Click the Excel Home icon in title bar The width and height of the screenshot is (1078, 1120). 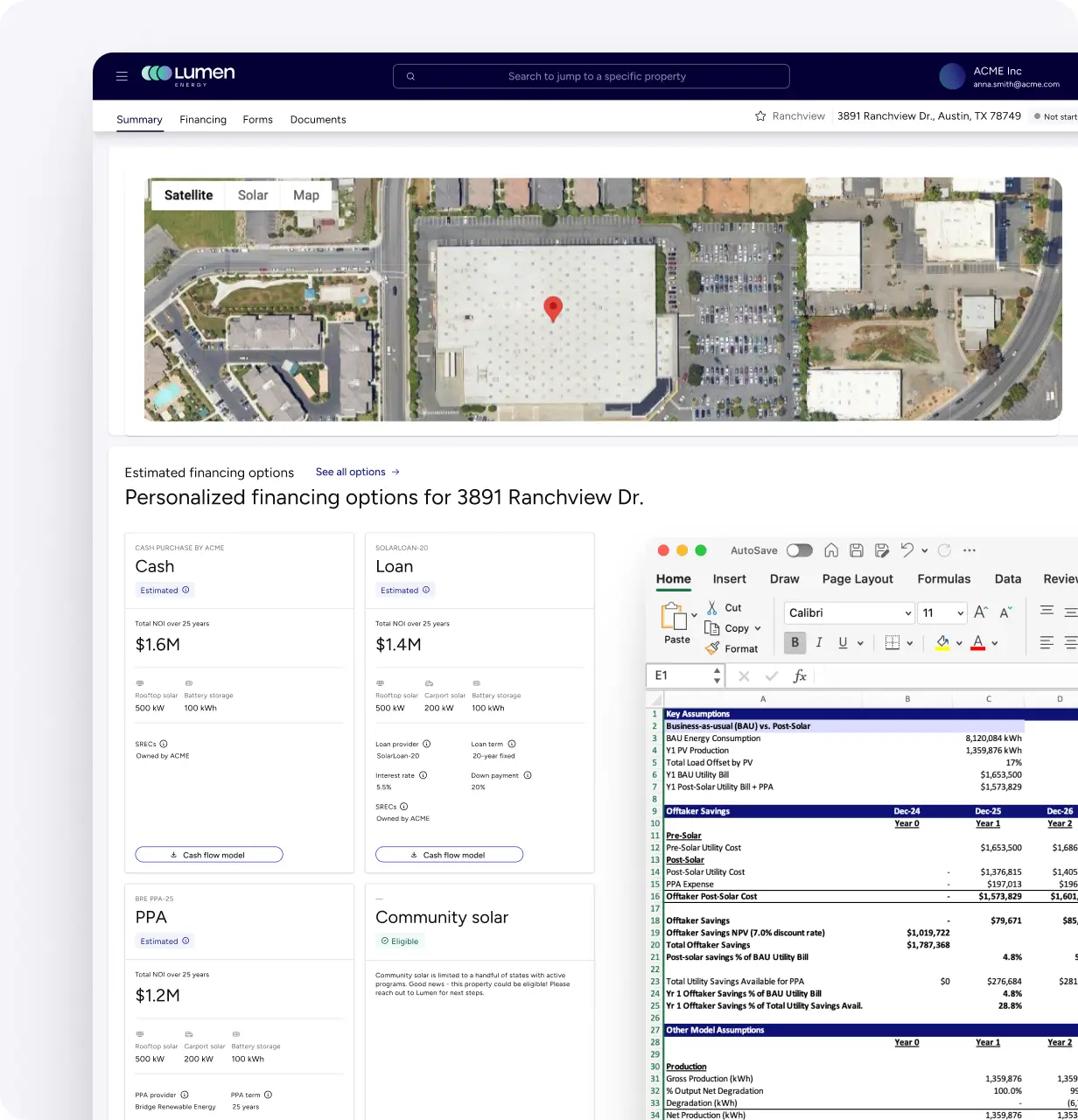coord(831,550)
